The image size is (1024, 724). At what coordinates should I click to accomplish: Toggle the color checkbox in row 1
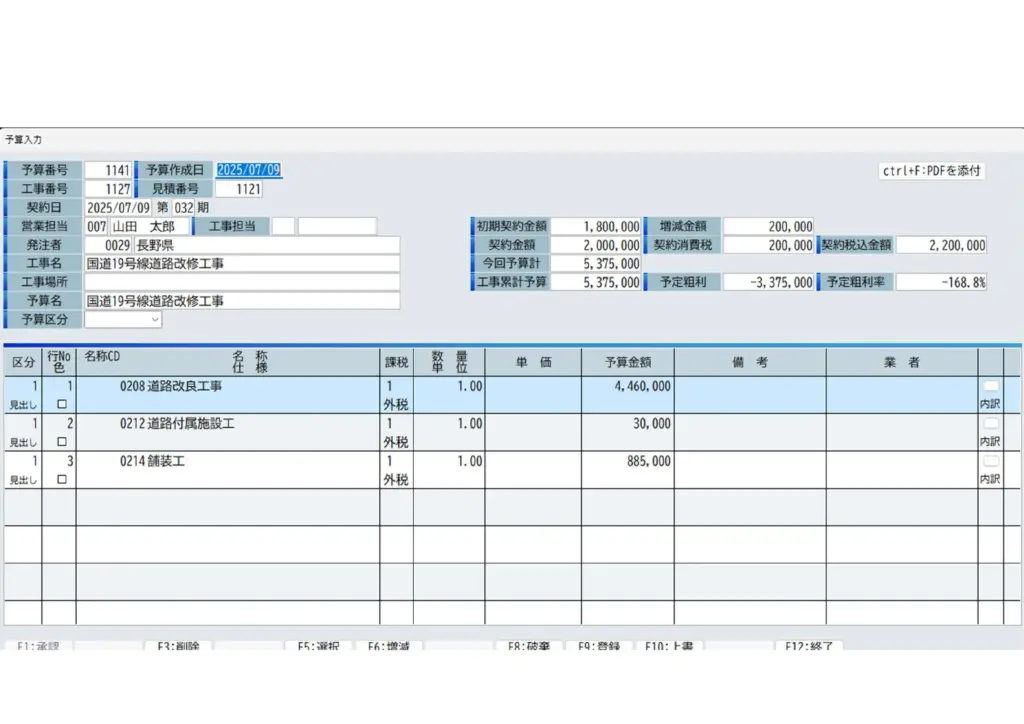coord(62,405)
